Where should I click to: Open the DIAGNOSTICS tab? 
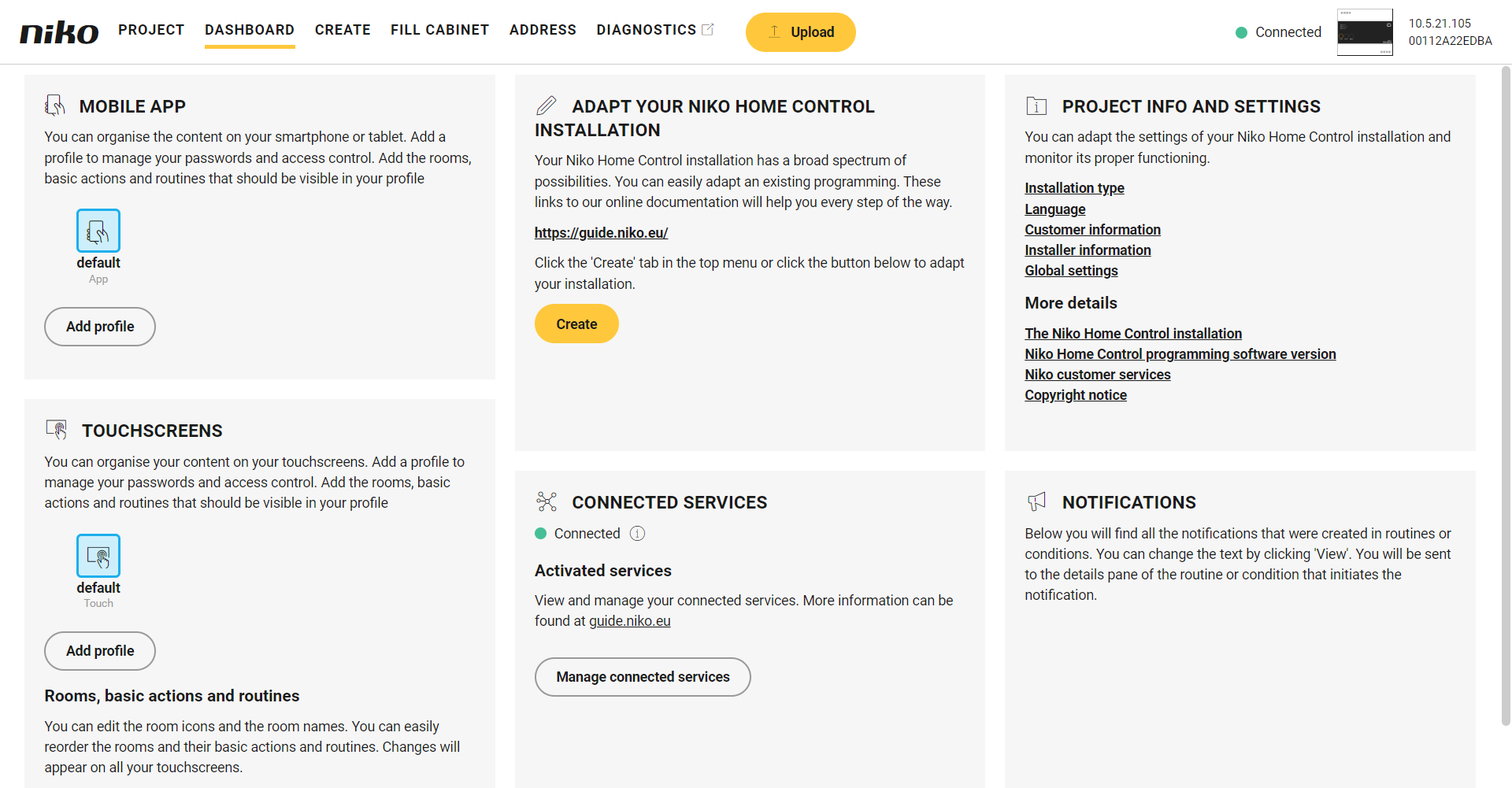[646, 30]
